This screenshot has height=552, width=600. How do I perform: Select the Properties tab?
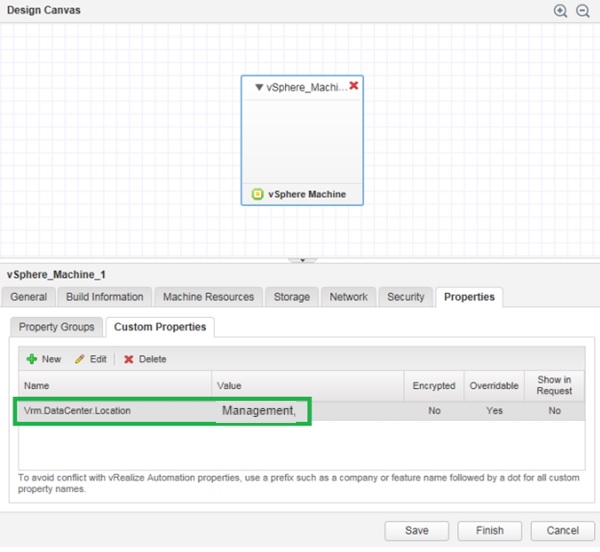tap(469, 297)
